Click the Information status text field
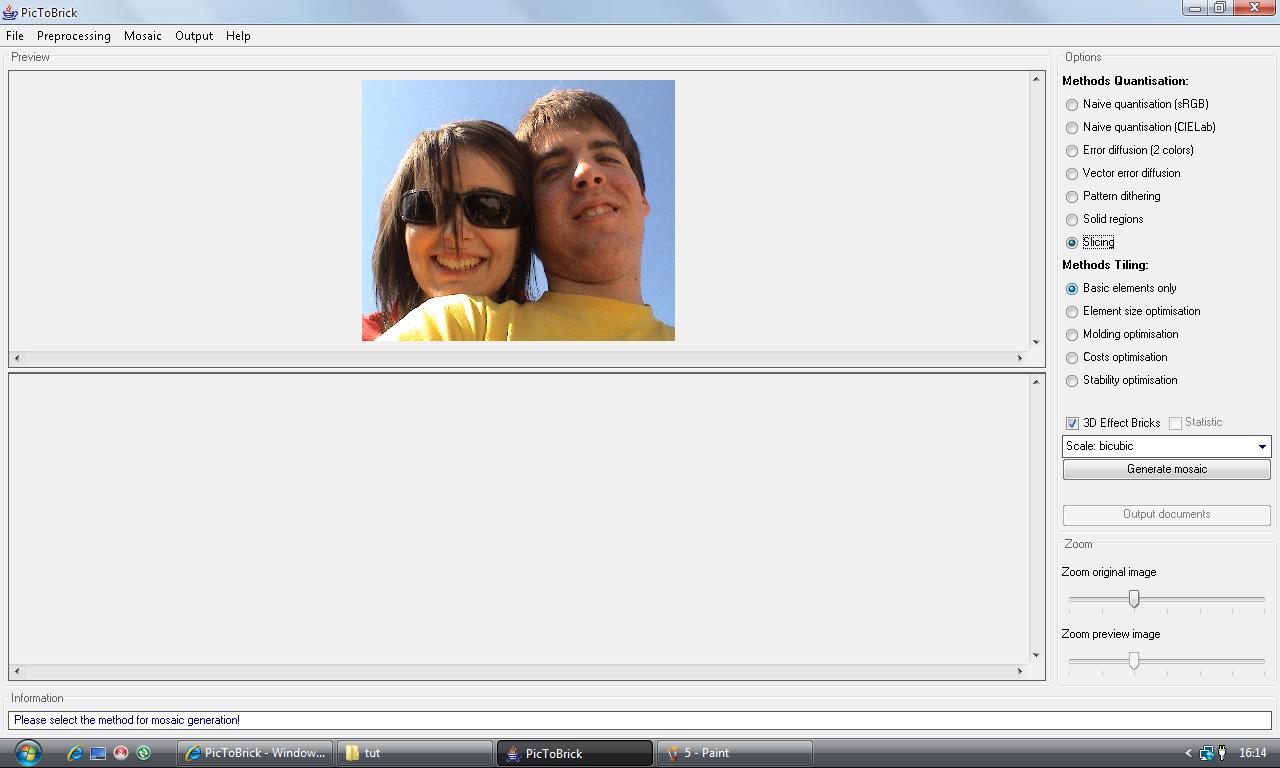The image size is (1280, 768). [640, 720]
